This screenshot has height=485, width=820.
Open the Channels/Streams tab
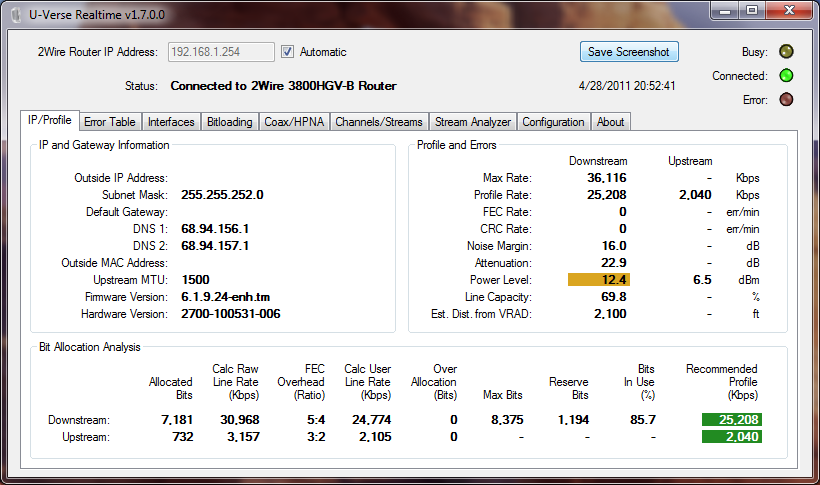[379, 122]
